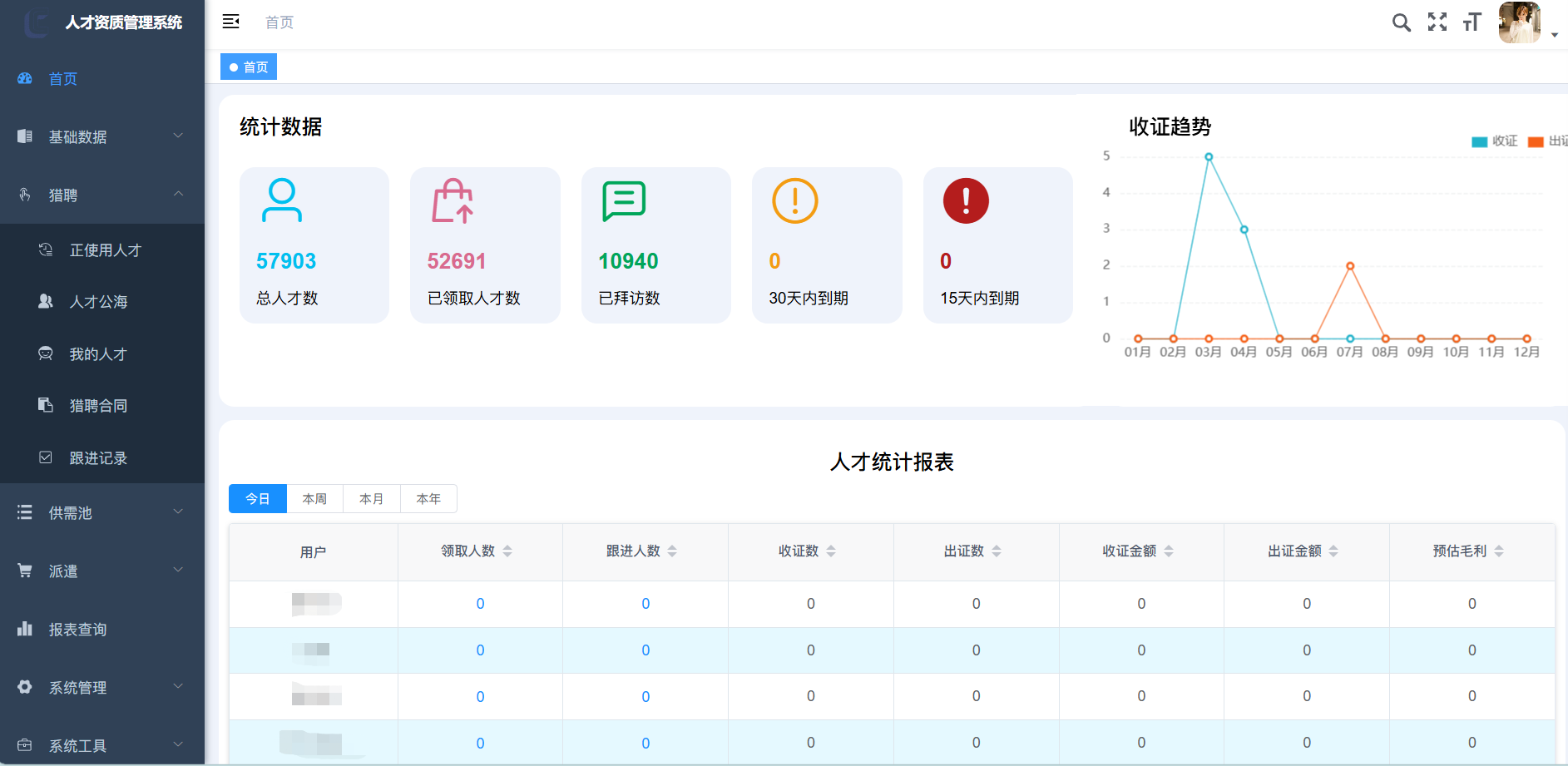Click the 跟进记录 checkbox icon
Screen dimensions: 1568x766
click(46, 457)
